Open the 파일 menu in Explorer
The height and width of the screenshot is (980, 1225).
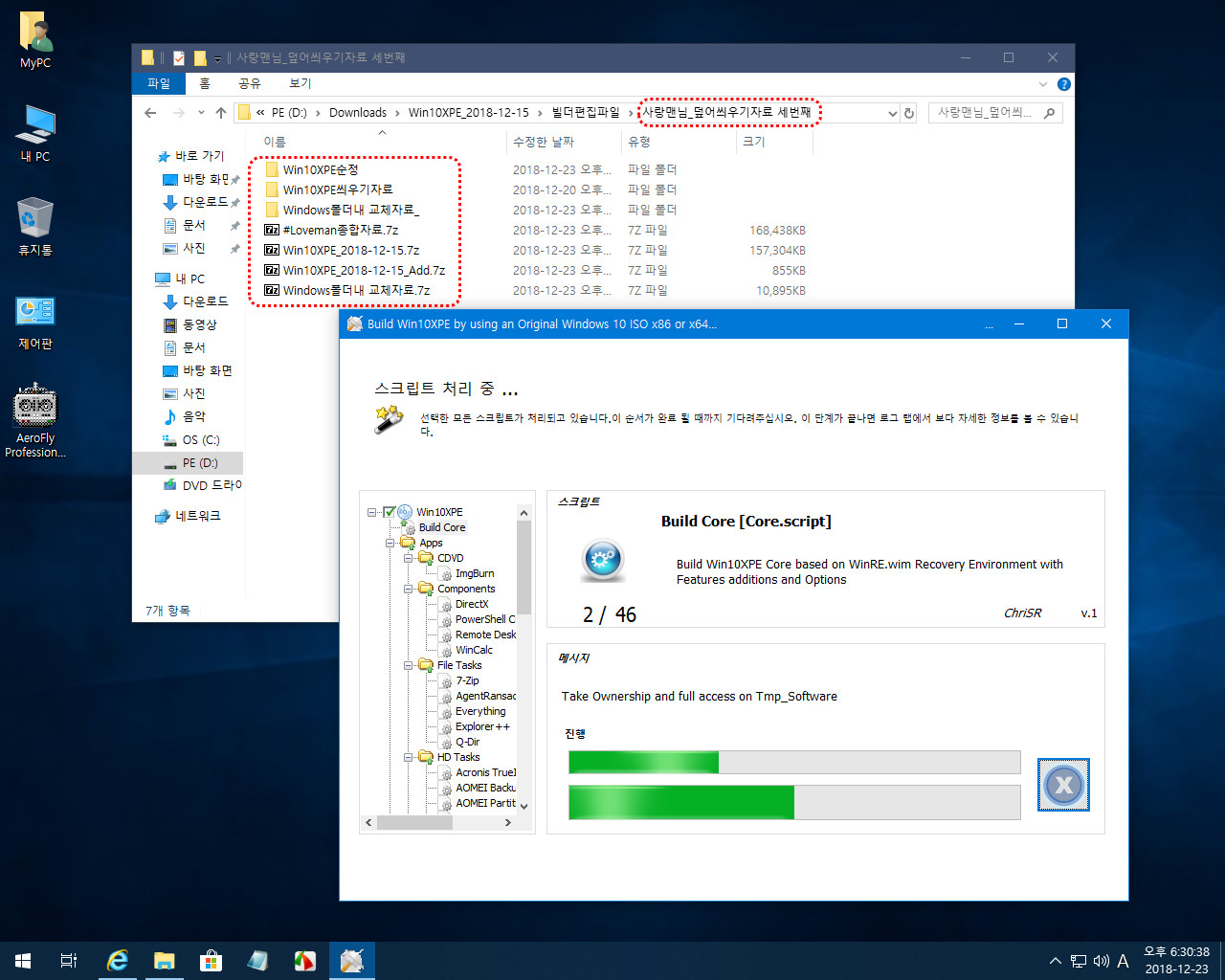pyautogui.click(x=158, y=83)
